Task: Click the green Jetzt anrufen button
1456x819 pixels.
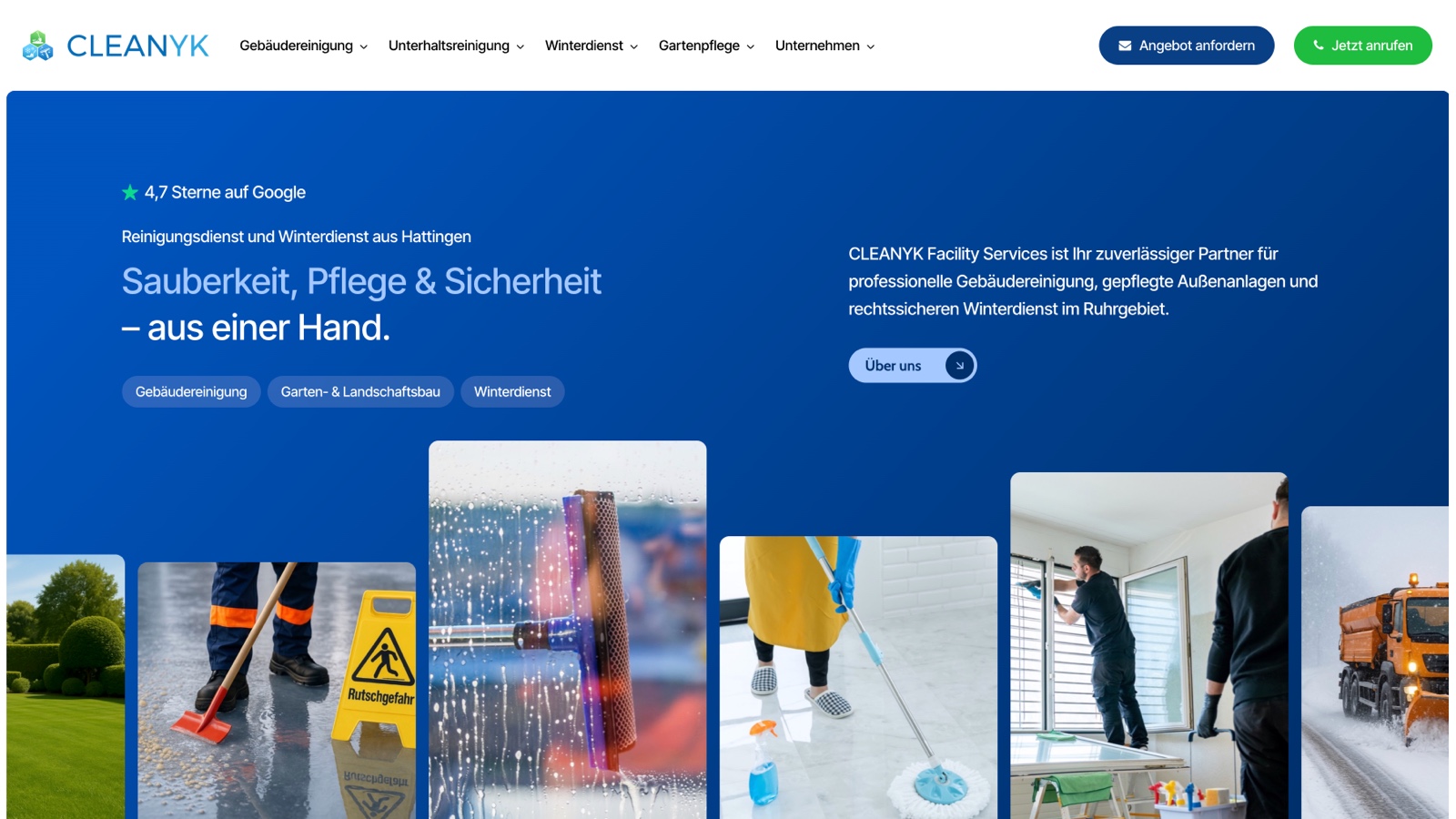Action: tap(1362, 45)
